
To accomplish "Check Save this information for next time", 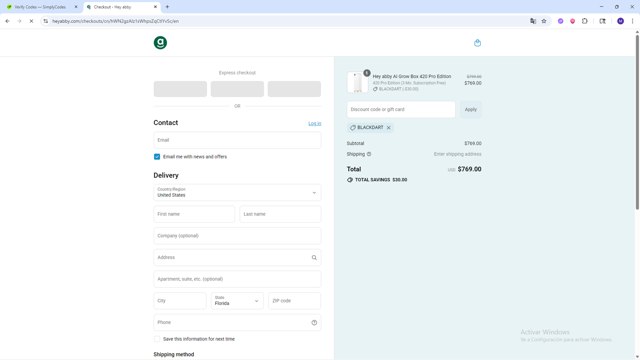I will tap(157, 339).
